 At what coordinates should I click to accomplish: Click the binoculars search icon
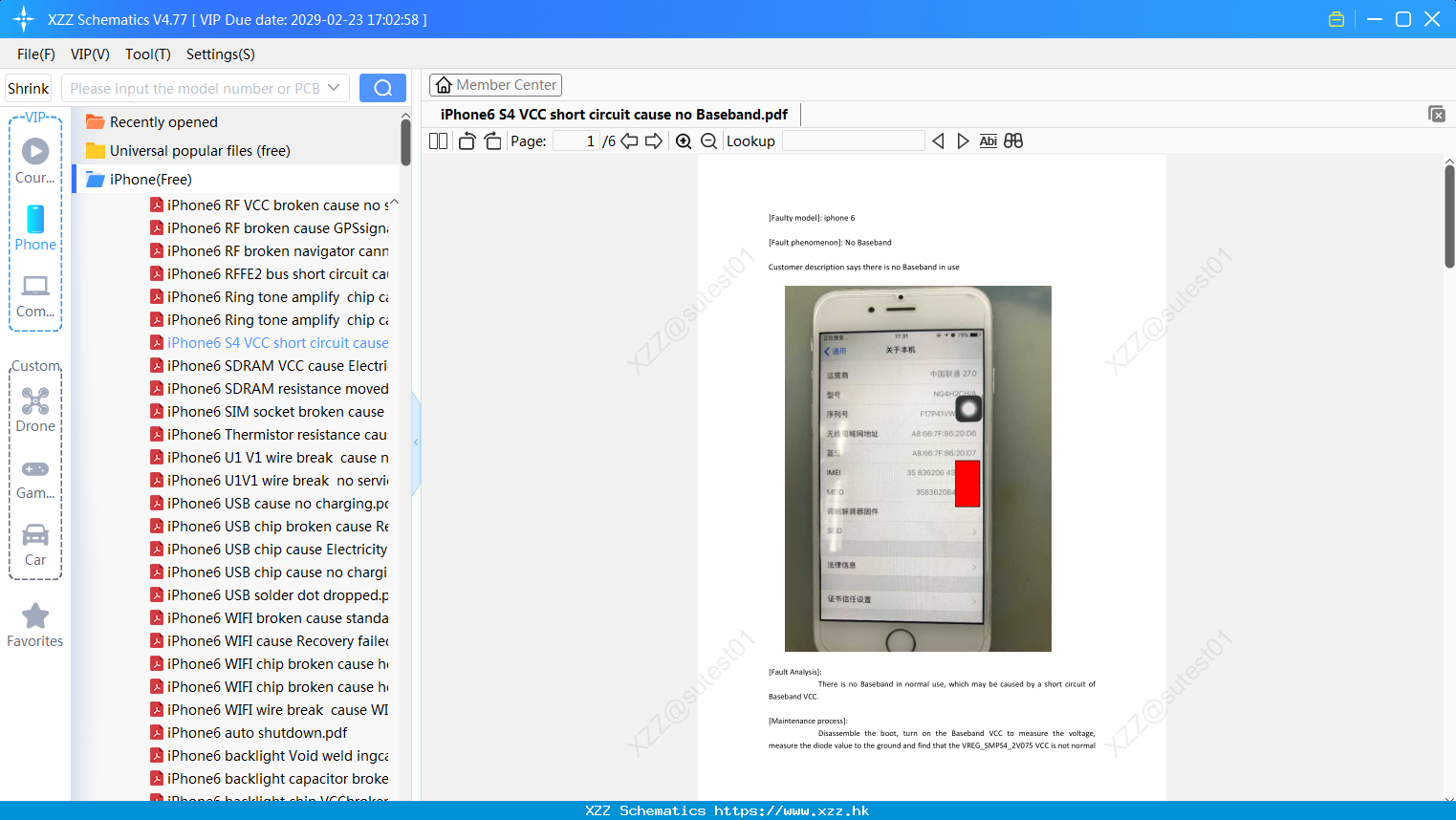point(1013,140)
